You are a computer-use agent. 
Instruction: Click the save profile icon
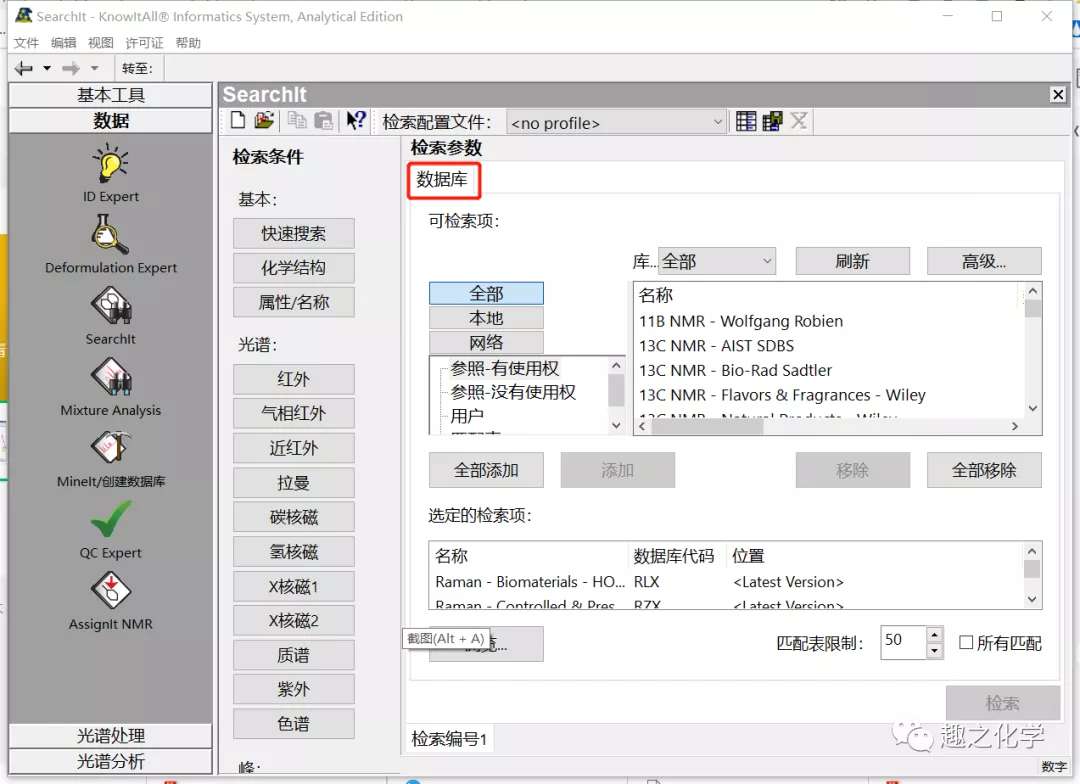pyautogui.click(x=772, y=121)
